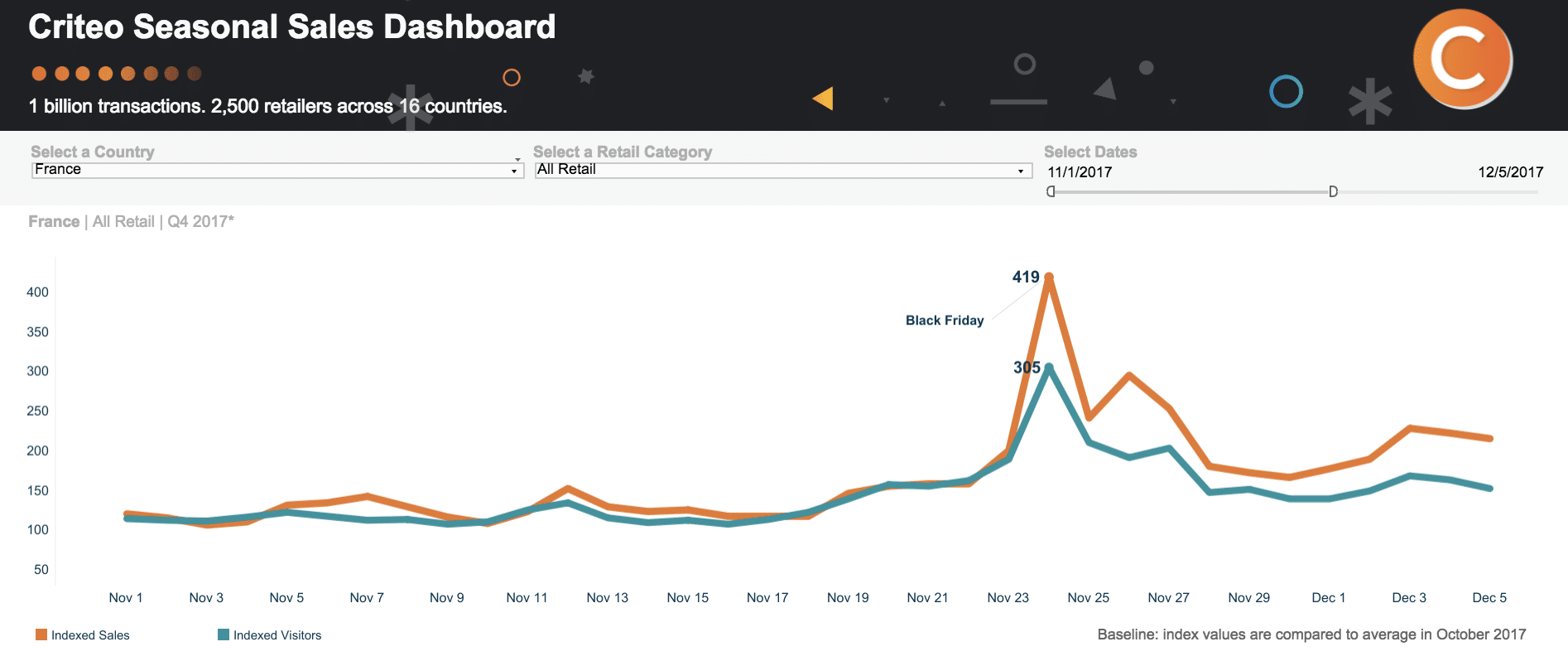Click the Select Dates label
The width and height of the screenshot is (1568, 661).
pyautogui.click(x=1090, y=152)
